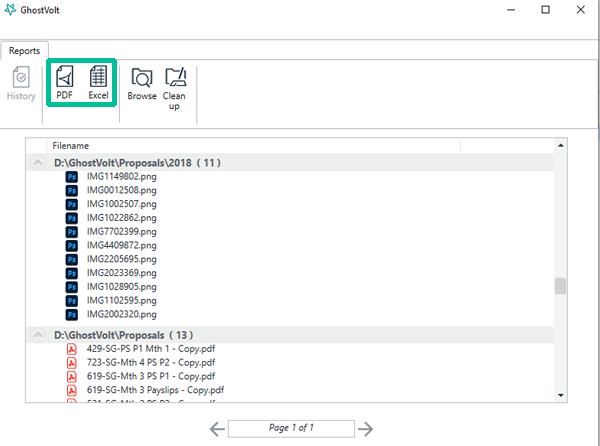Viewport: 600px width, 446px height.
Task: Select file IMG2002320.png
Action: pyautogui.click(x=122, y=314)
